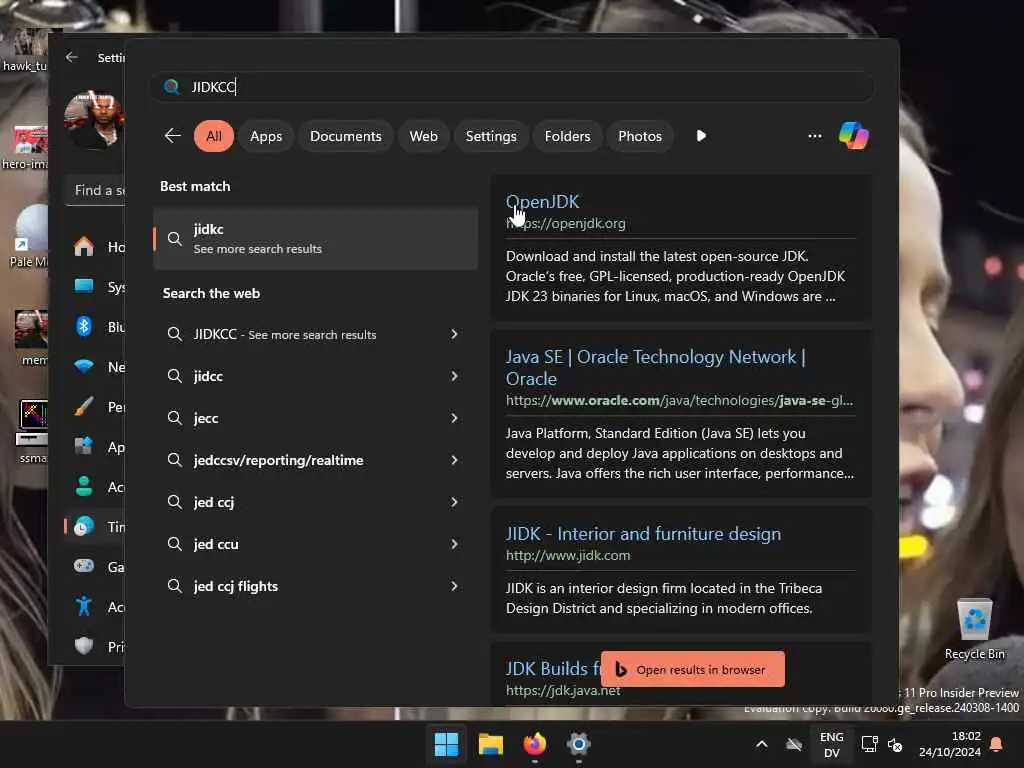Open the Network wifi icon in the Settings sidebar

point(84,366)
